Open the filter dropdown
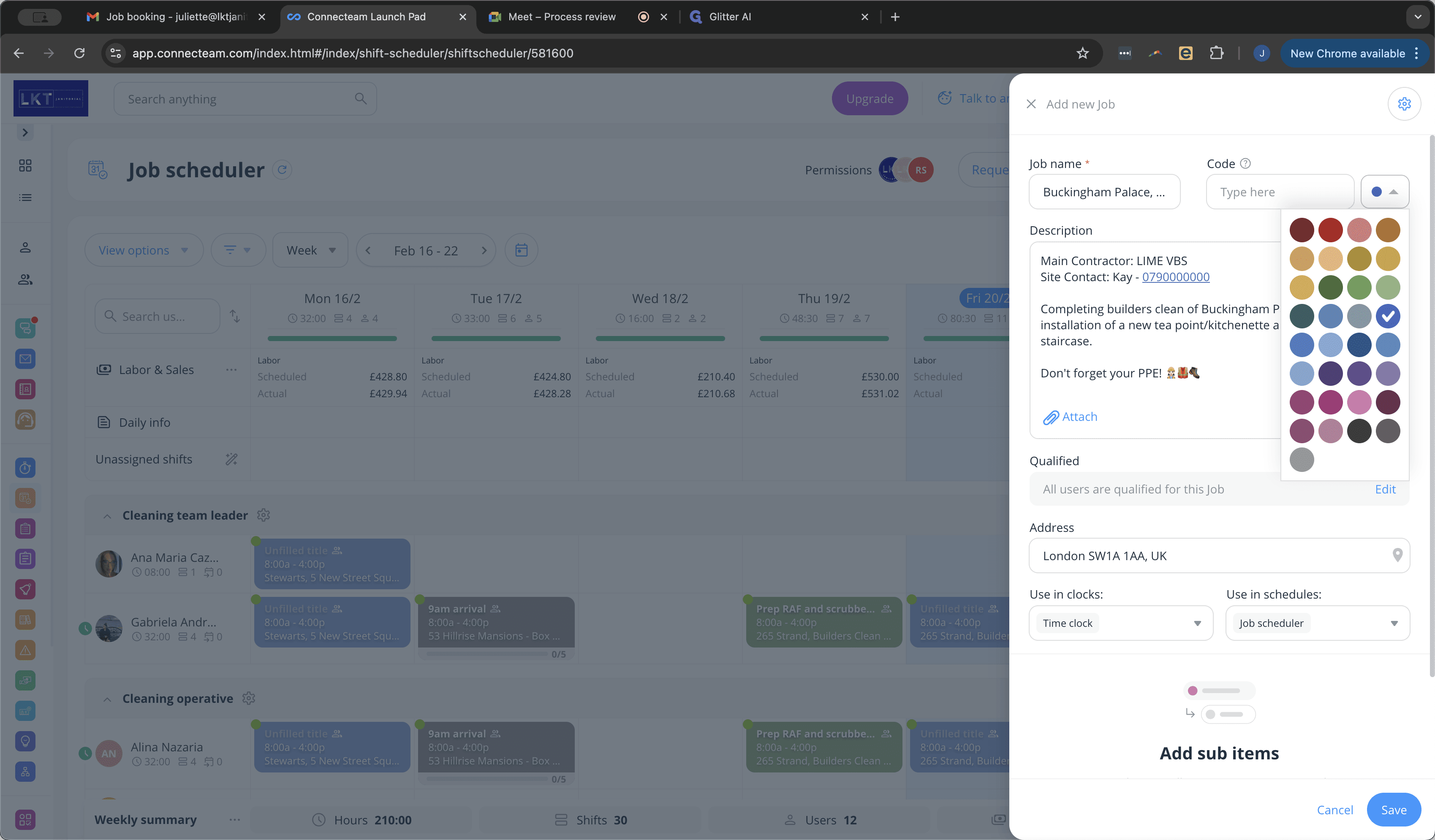Viewport: 1435px width, 840px height. pos(238,250)
